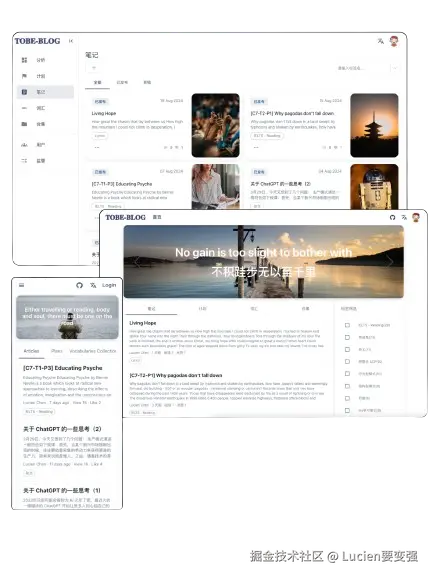Select Plans tab in mobile window

click(57, 351)
